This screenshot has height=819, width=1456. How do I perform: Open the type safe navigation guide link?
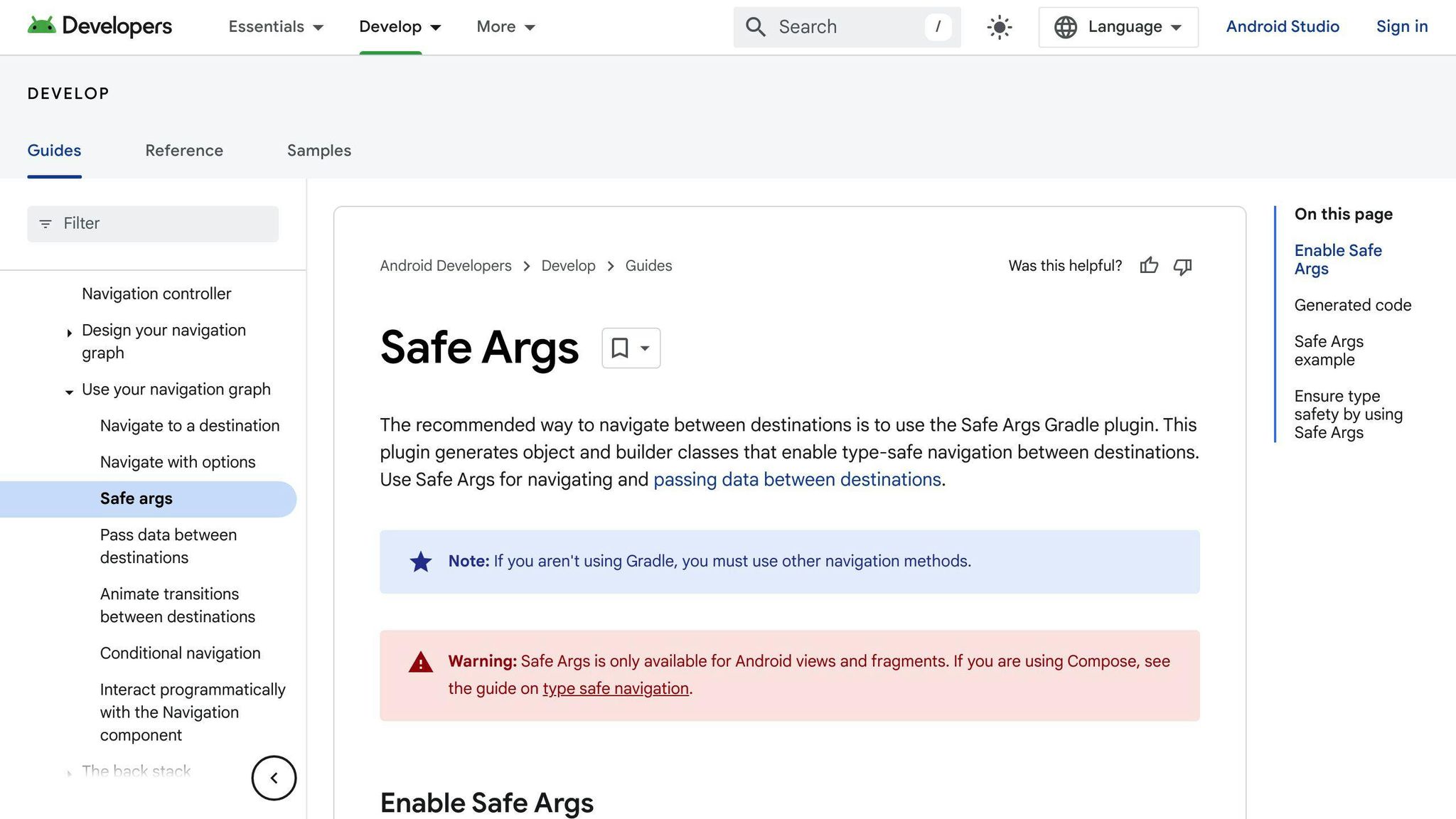(x=615, y=688)
